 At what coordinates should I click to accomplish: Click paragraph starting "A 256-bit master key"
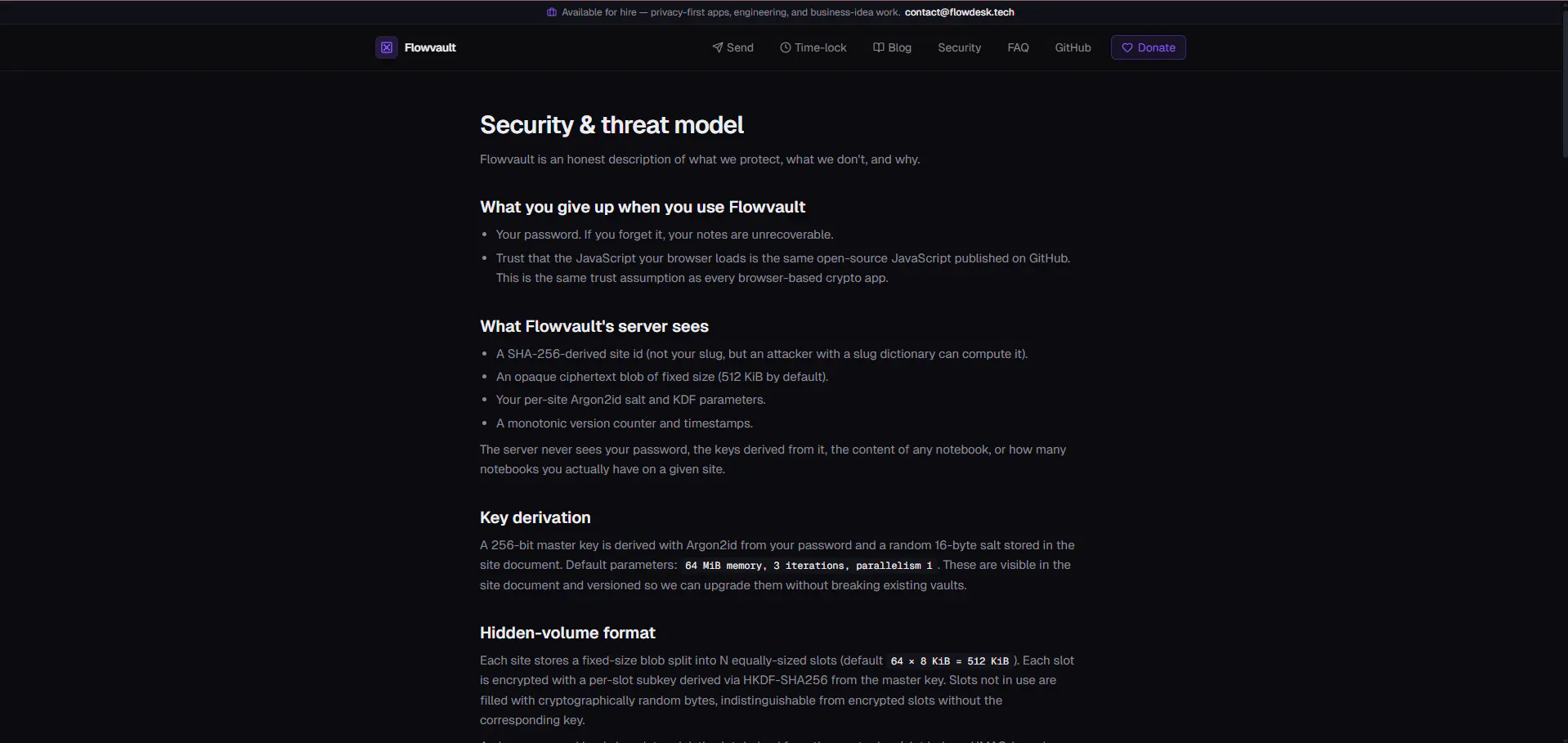777,565
